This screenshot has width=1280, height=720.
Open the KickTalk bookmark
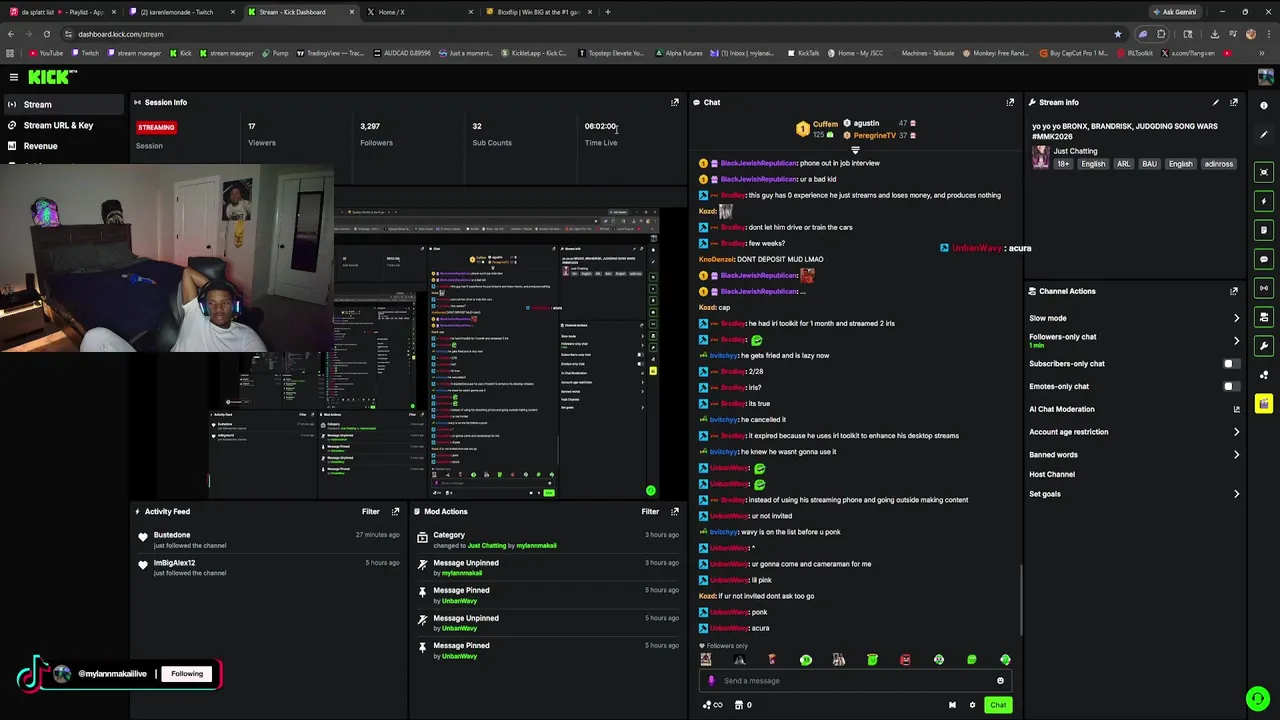coord(803,53)
